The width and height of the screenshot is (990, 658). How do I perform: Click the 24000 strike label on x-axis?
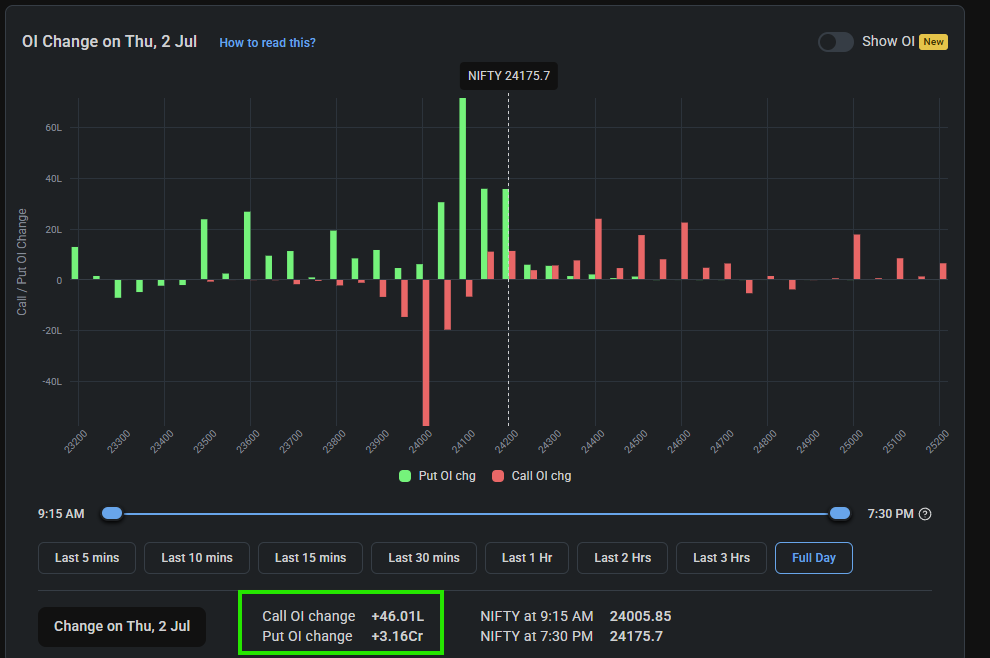coord(420,441)
